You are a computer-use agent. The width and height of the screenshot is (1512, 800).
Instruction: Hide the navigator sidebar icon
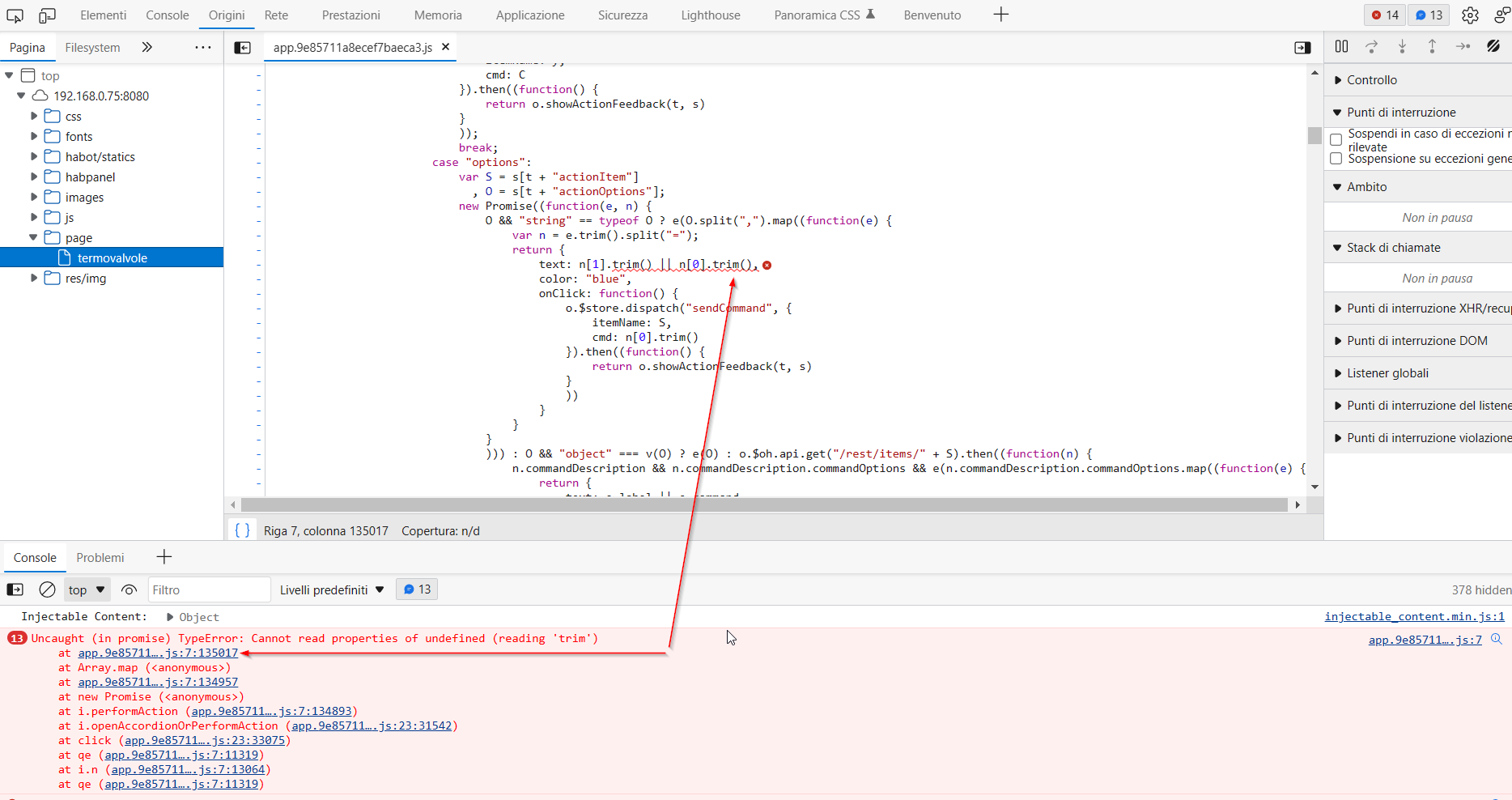[x=242, y=48]
